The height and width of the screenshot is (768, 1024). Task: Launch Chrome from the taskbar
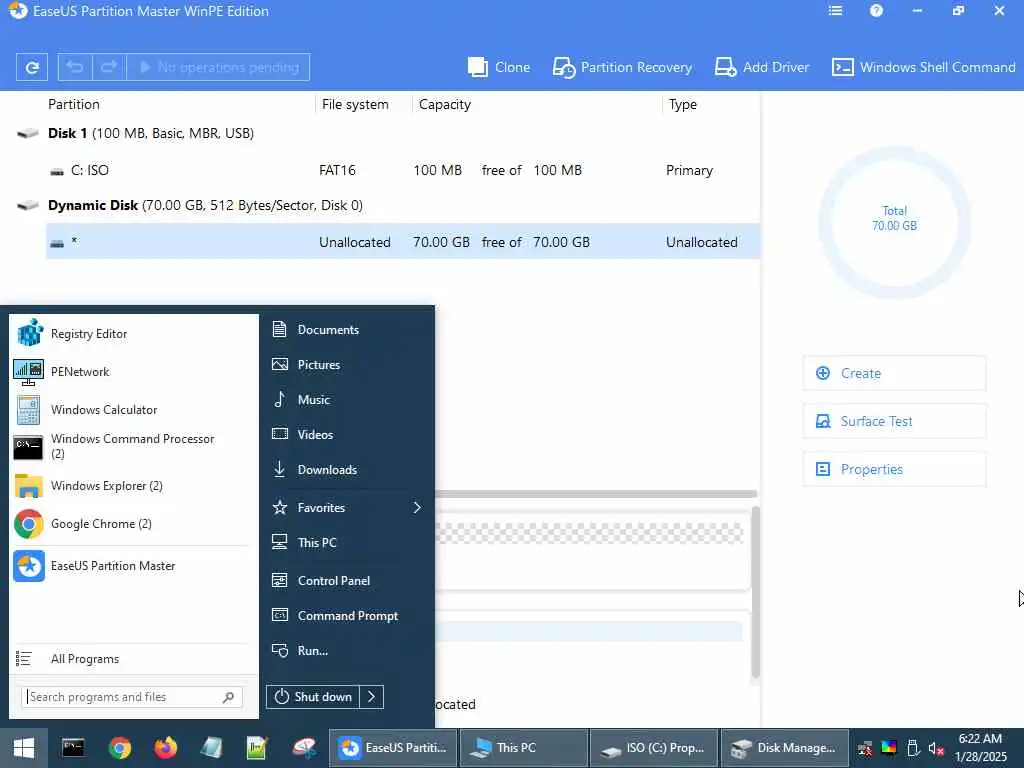[x=120, y=748]
